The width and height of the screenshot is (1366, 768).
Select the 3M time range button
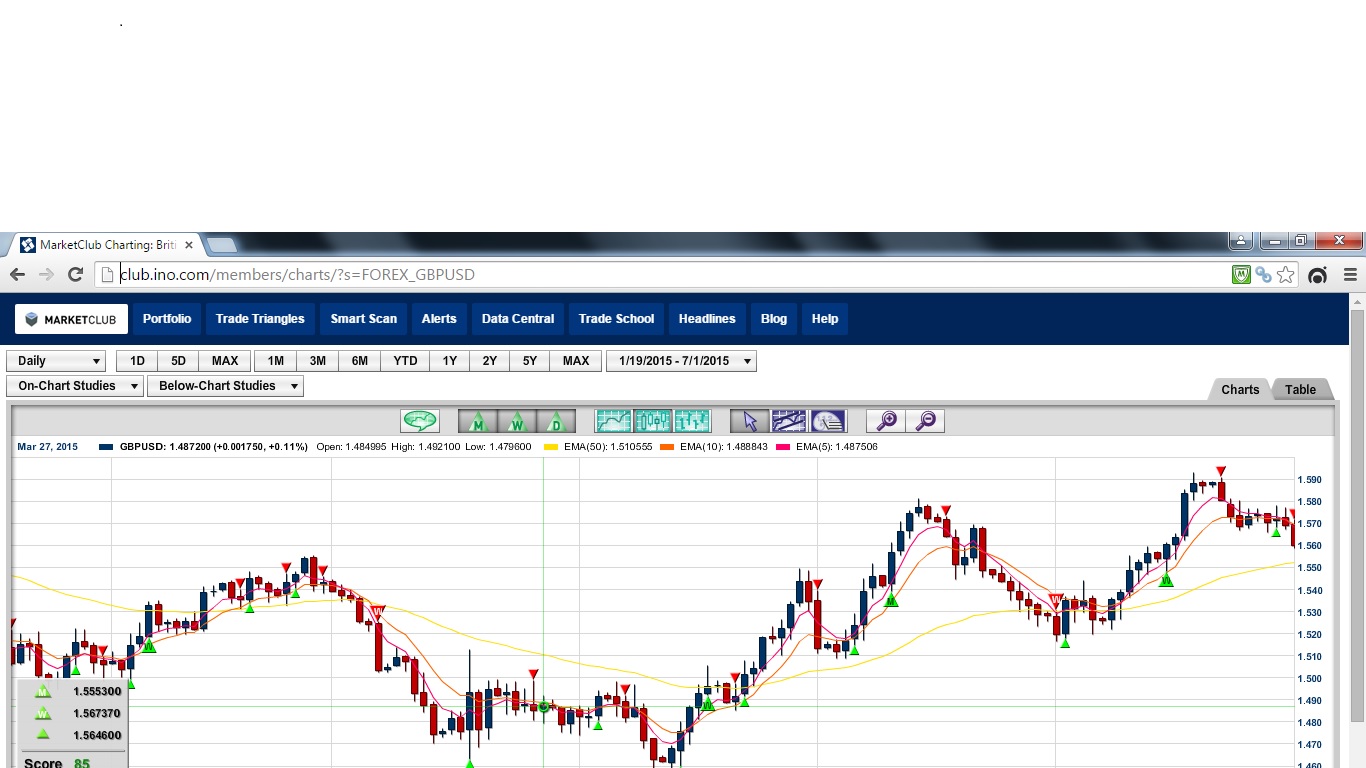click(318, 361)
